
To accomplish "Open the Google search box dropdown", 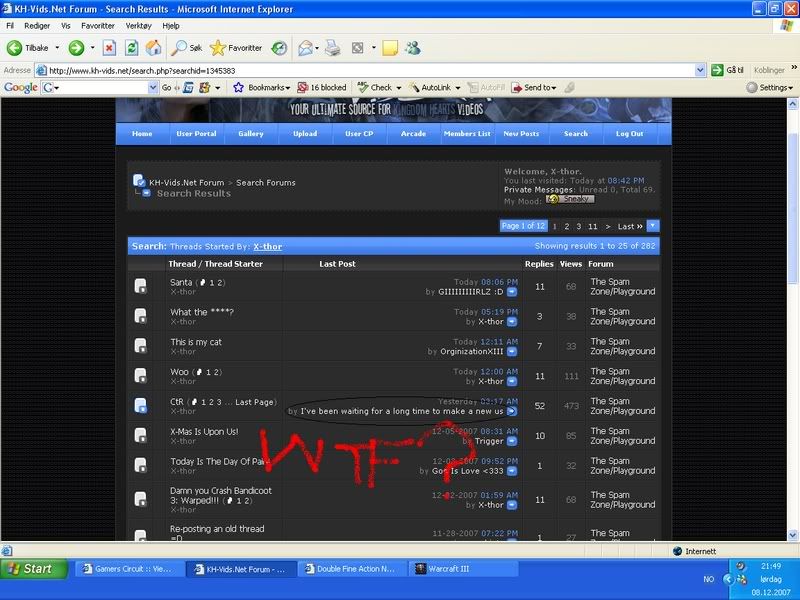I will [153, 88].
